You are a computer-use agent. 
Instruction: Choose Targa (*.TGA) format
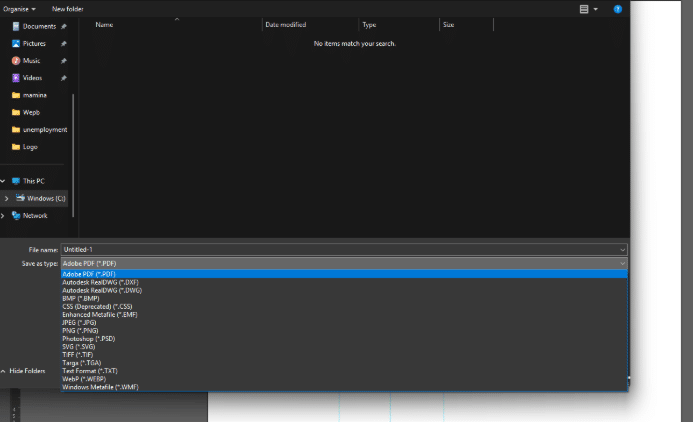pyautogui.click(x=344, y=363)
